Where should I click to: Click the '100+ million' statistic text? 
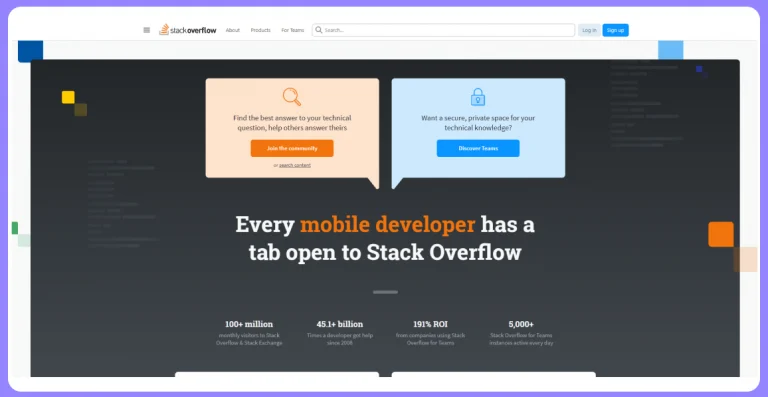pos(249,324)
